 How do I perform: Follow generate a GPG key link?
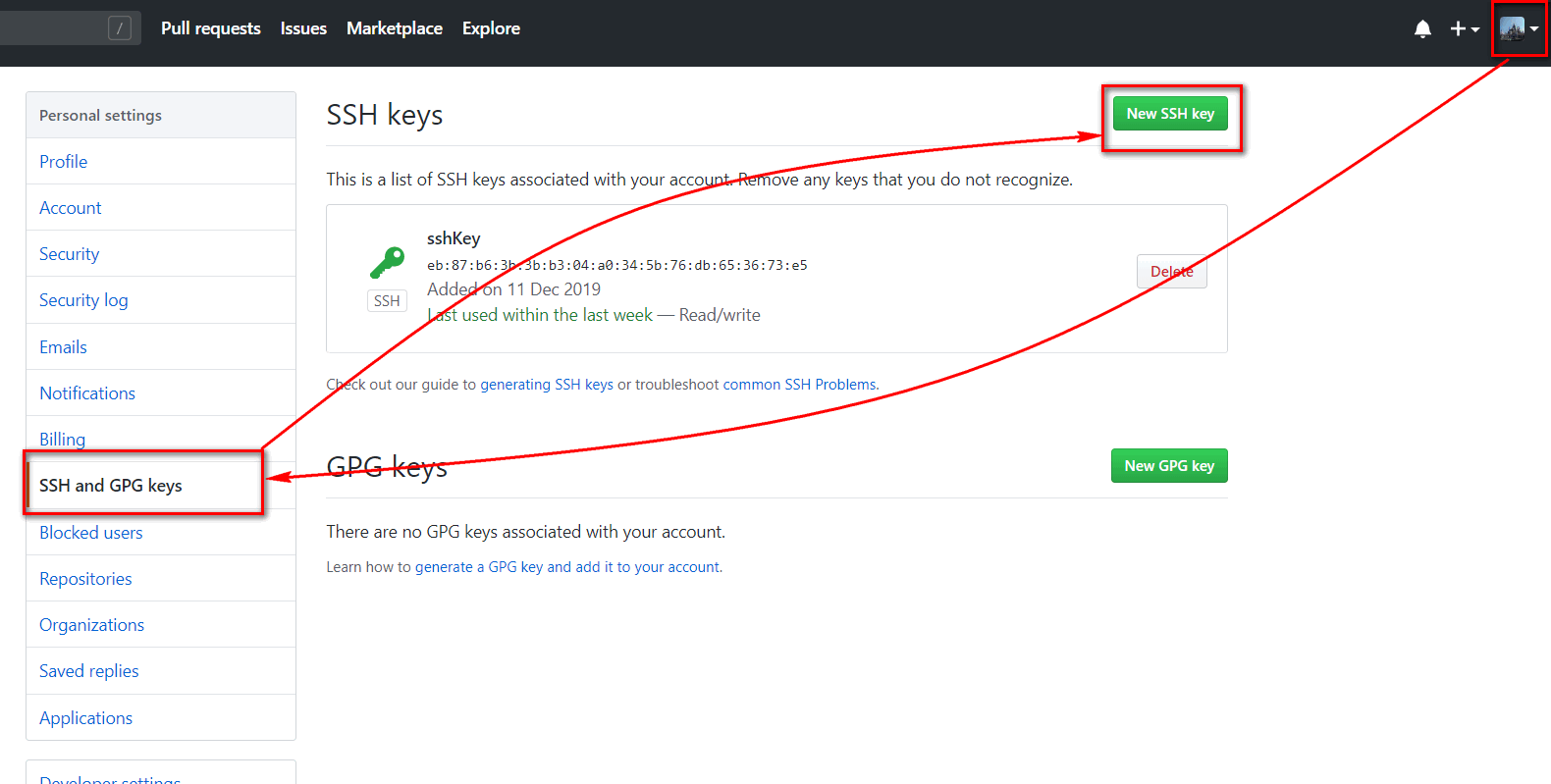click(567, 567)
